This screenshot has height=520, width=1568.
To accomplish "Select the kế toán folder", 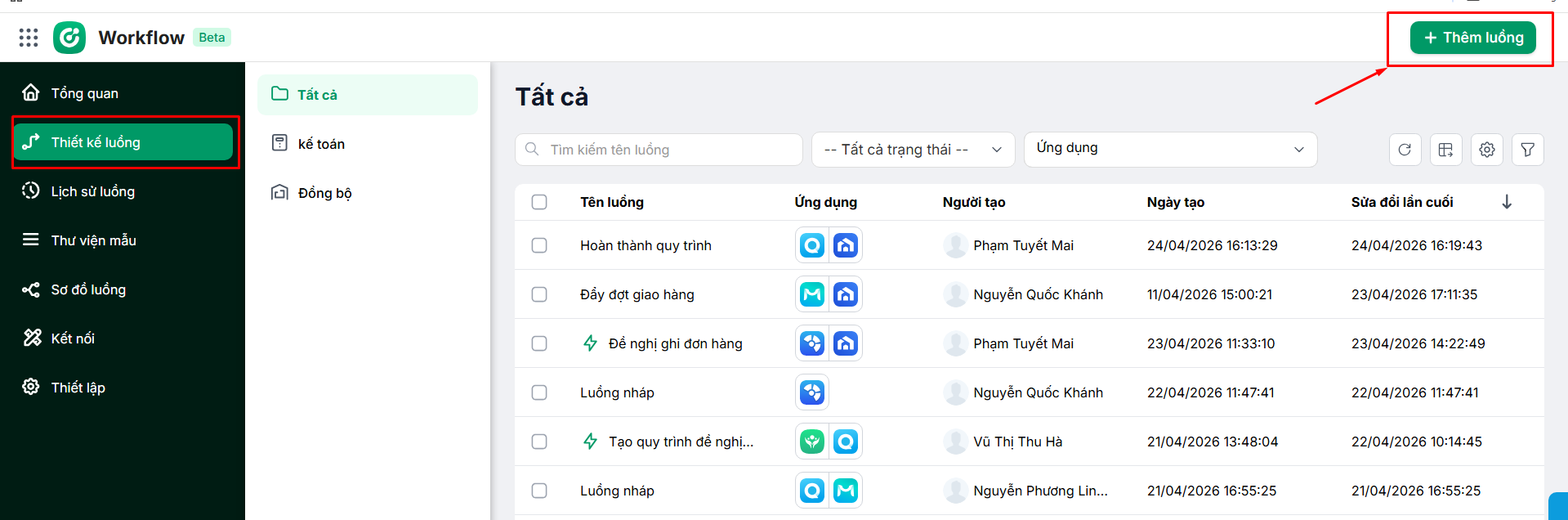I will 321,144.
